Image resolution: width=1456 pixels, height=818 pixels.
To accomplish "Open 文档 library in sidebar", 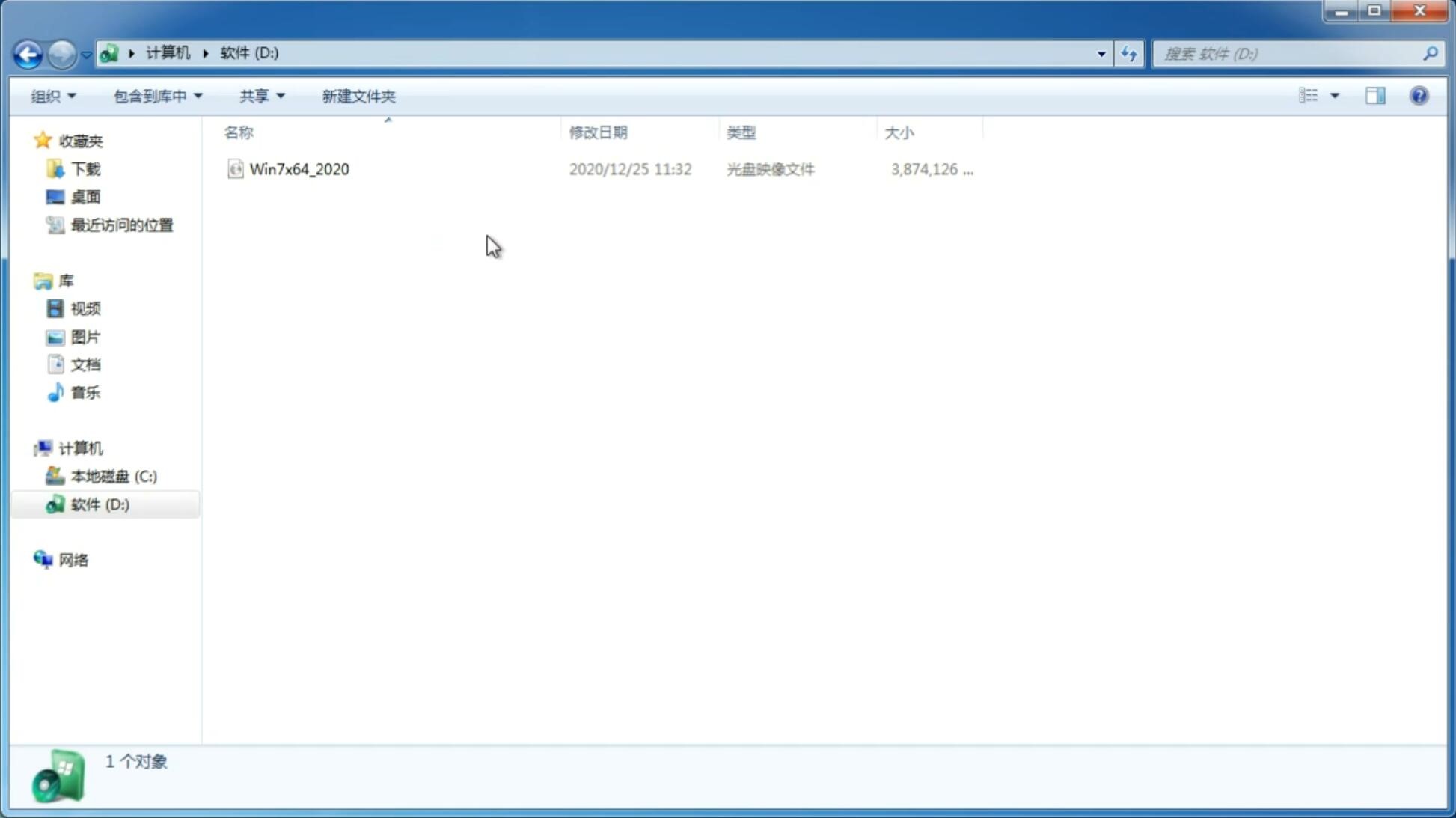I will 85,364.
